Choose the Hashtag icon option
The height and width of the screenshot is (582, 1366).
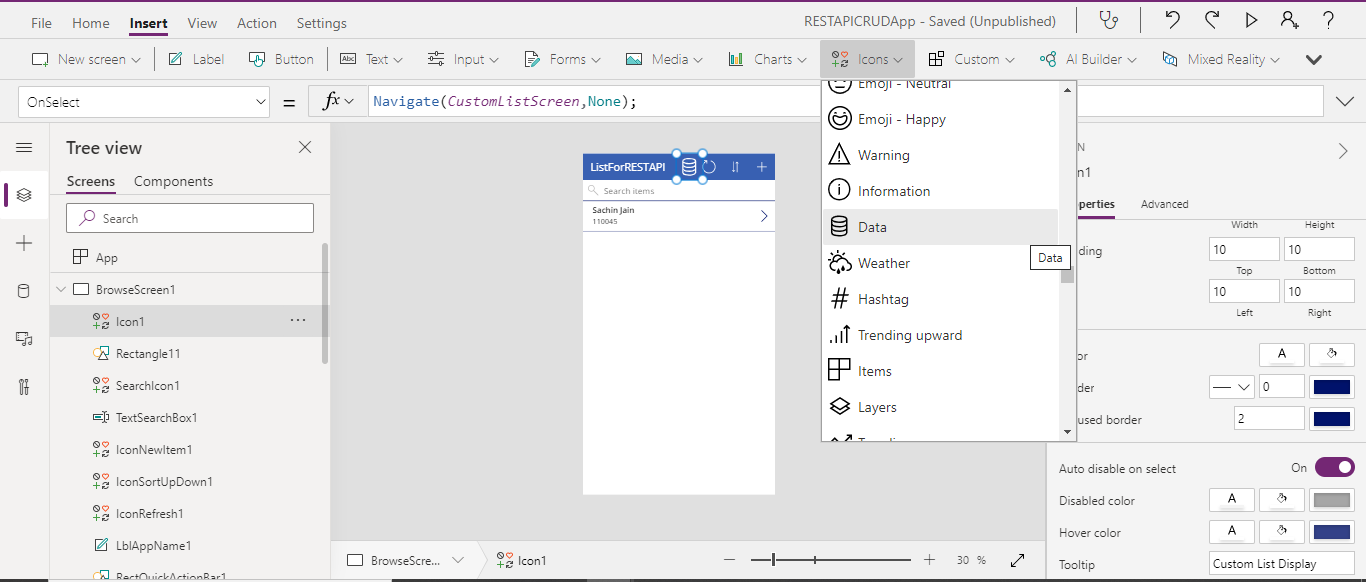coord(882,298)
